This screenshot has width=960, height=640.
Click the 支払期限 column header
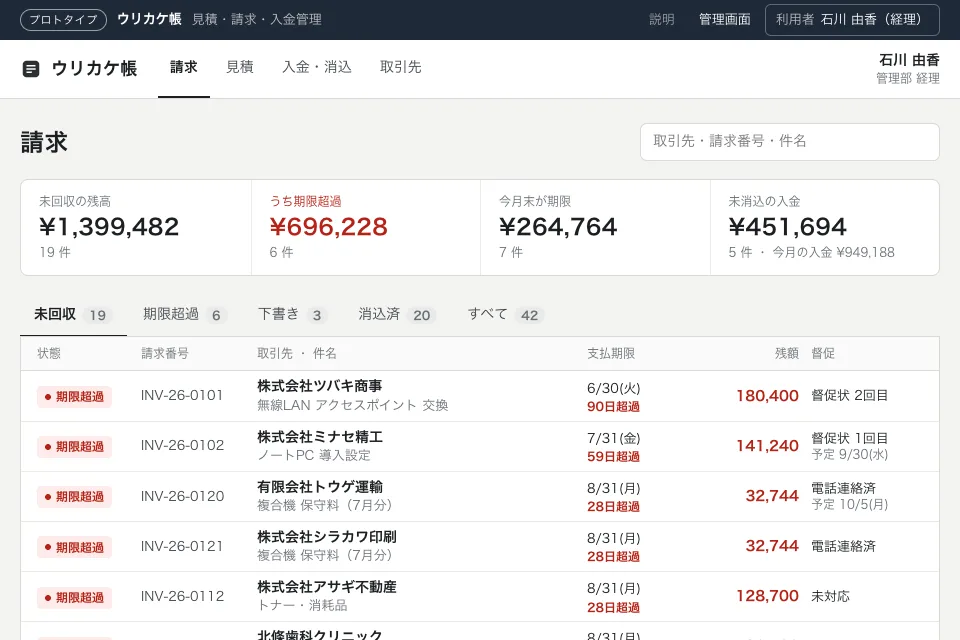(611, 353)
